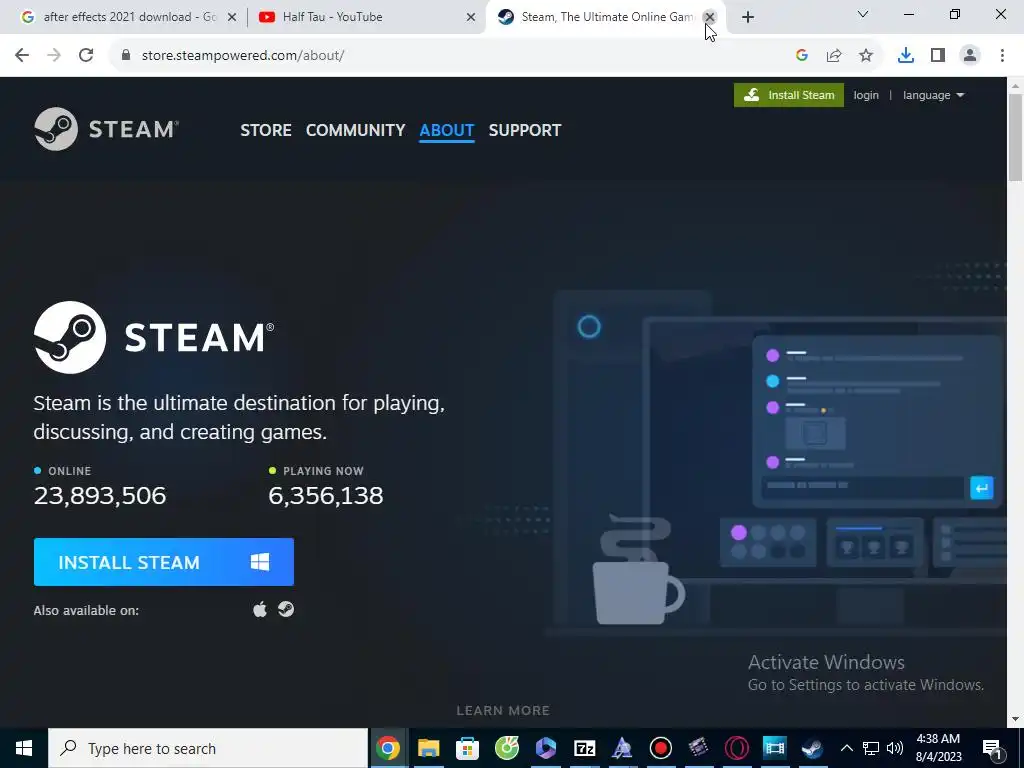Open a new browser tab
Viewport: 1024px width, 768px height.
coord(748,18)
